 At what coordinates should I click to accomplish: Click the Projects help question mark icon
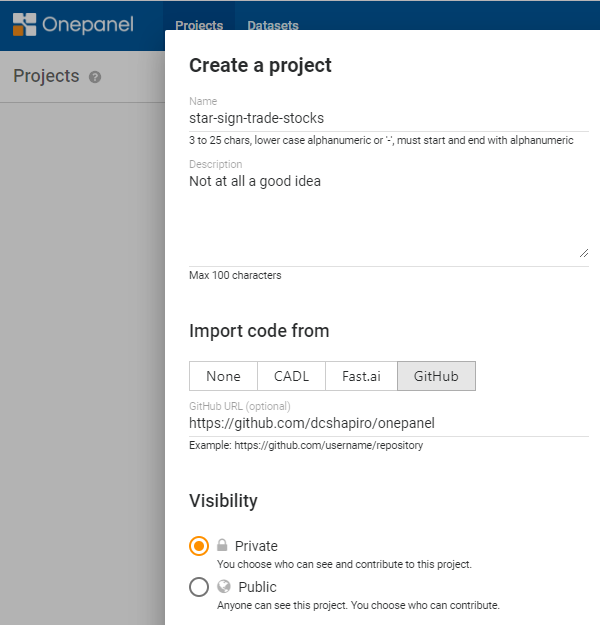tap(95, 77)
